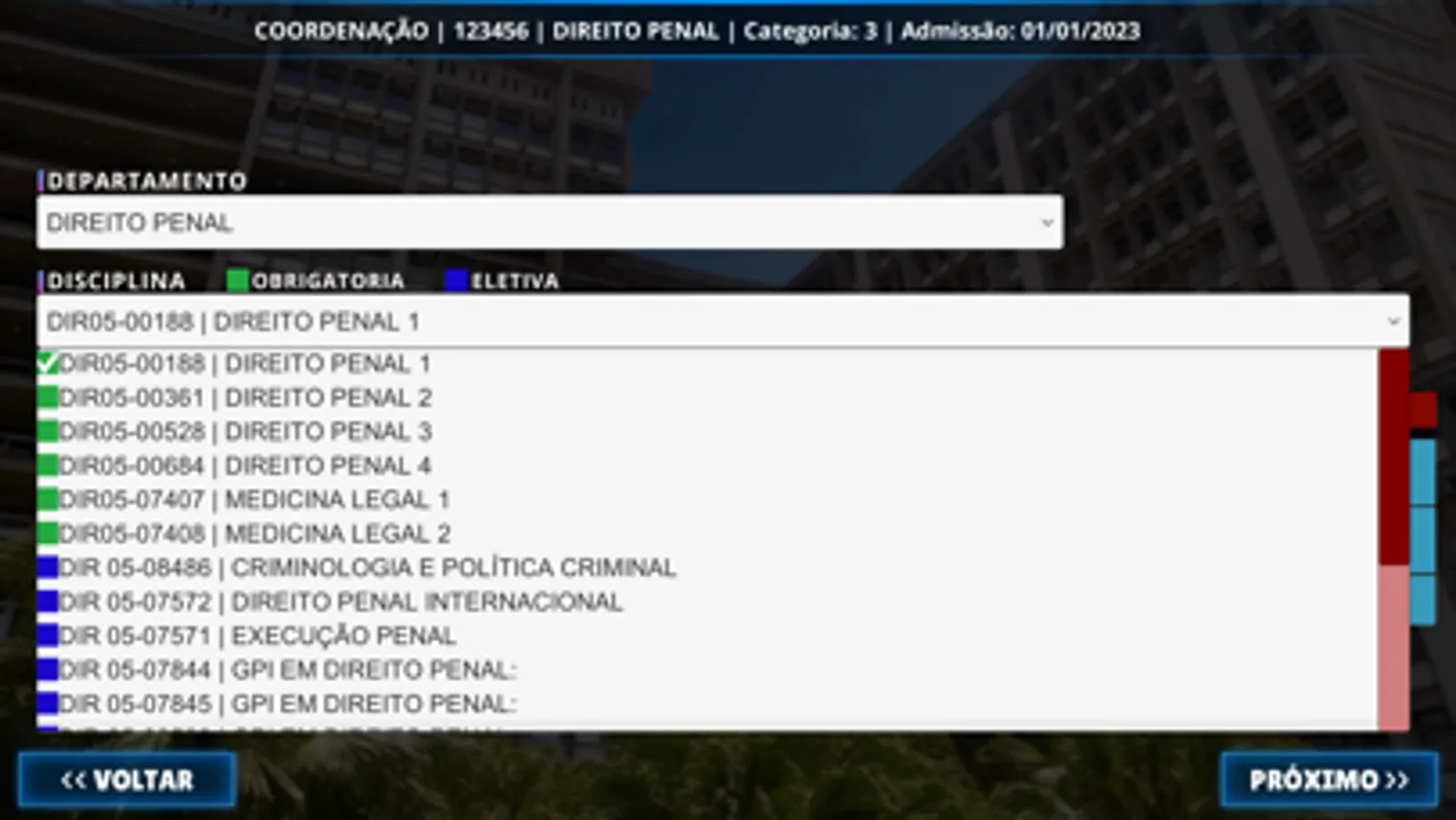This screenshot has height=820, width=1456.
Task: Click blue marker beside EXECUÇÃO PENAL
Action: click(x=47, y=635)
